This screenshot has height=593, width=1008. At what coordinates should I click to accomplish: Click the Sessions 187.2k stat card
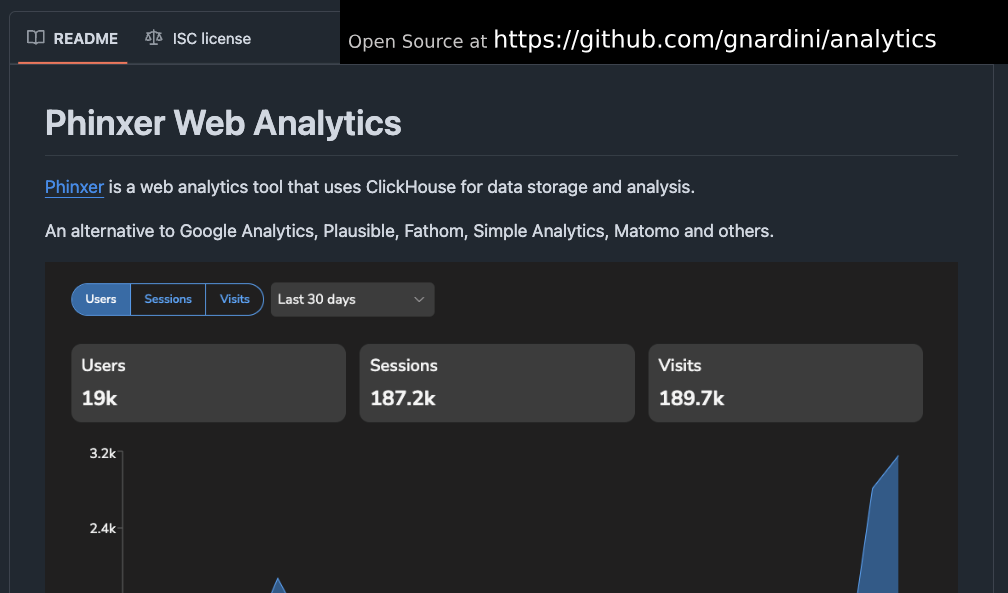point(497,383)
